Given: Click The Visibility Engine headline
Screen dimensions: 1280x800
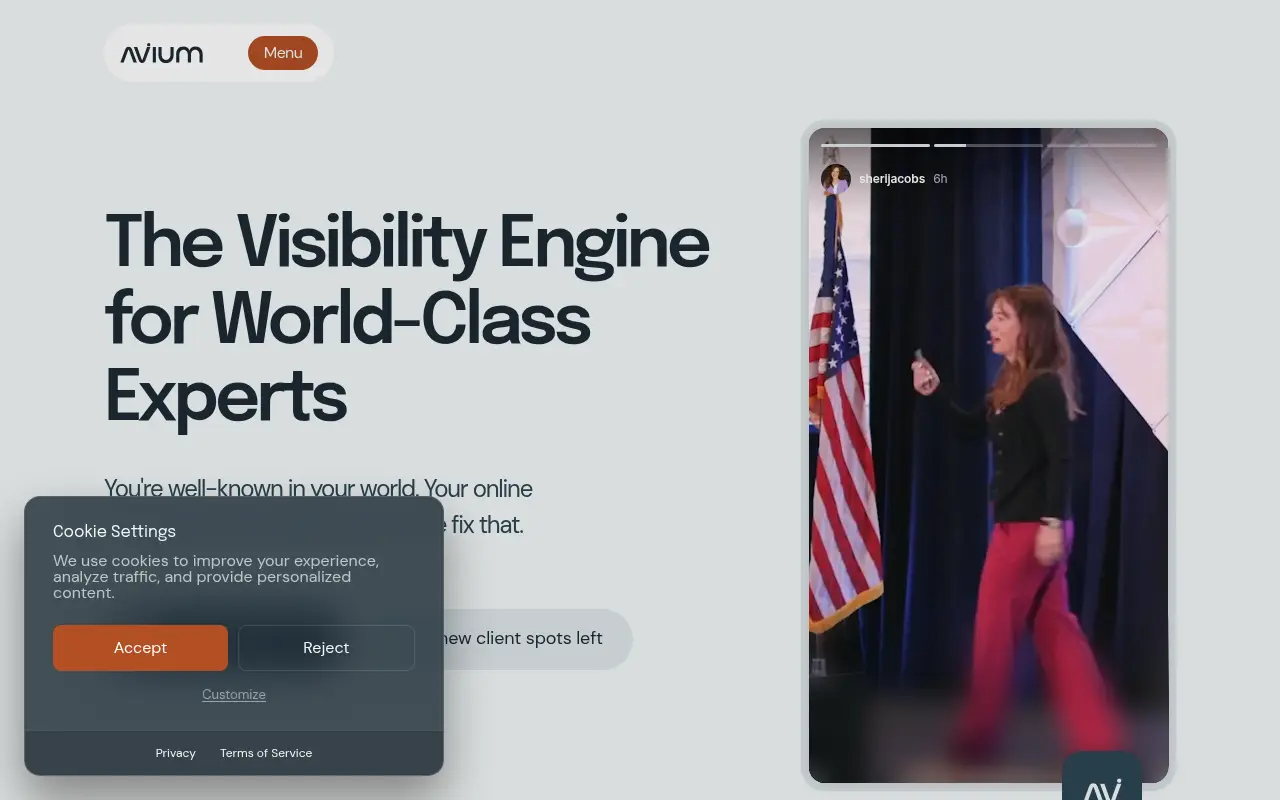Looking at the screenshot, I should (407, 318).
